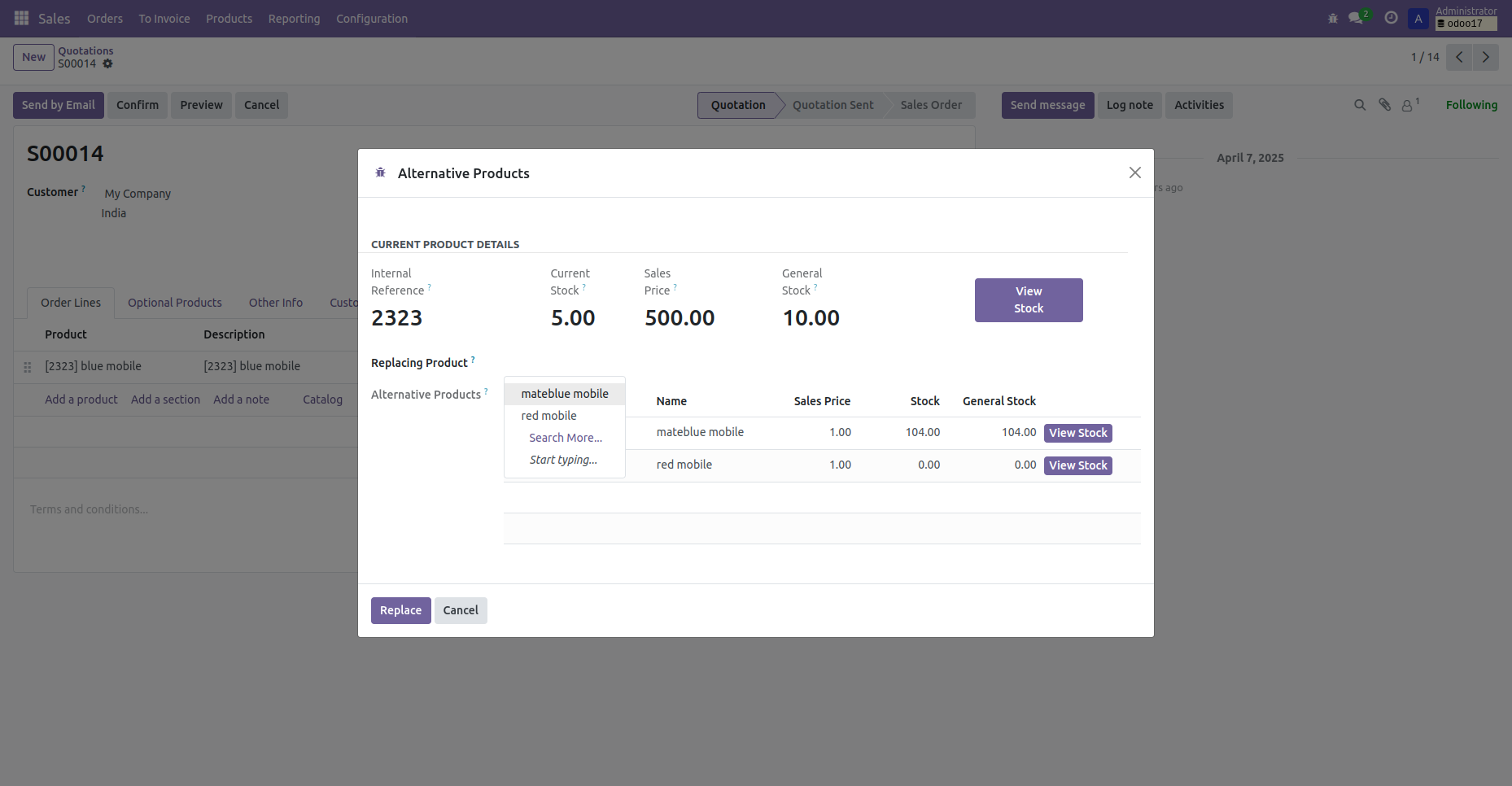
Task: Click the large View Stock button
Action: coord(1028,300)
